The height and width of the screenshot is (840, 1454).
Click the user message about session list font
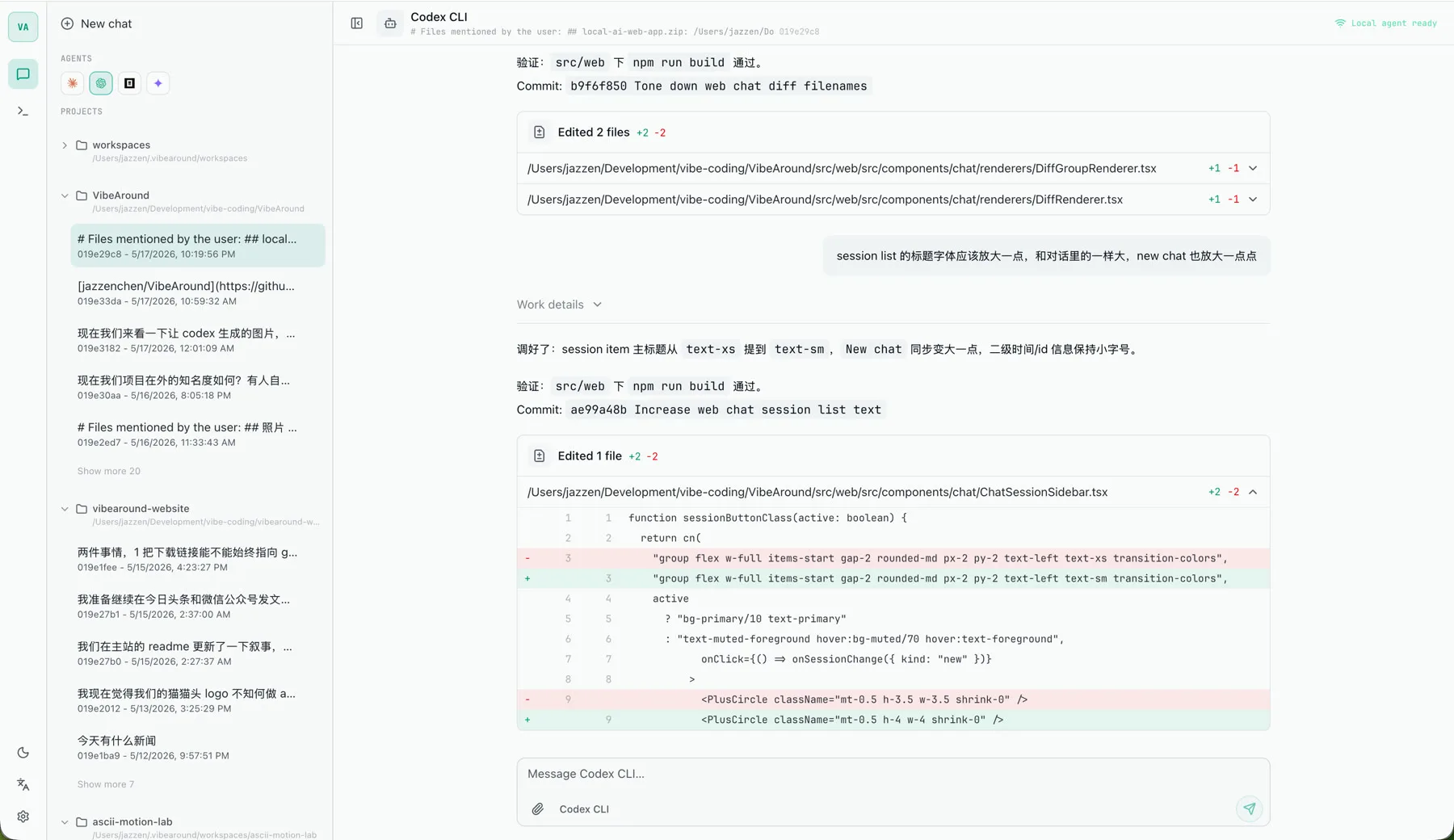pyautogui.click(x=1046, y=256)
